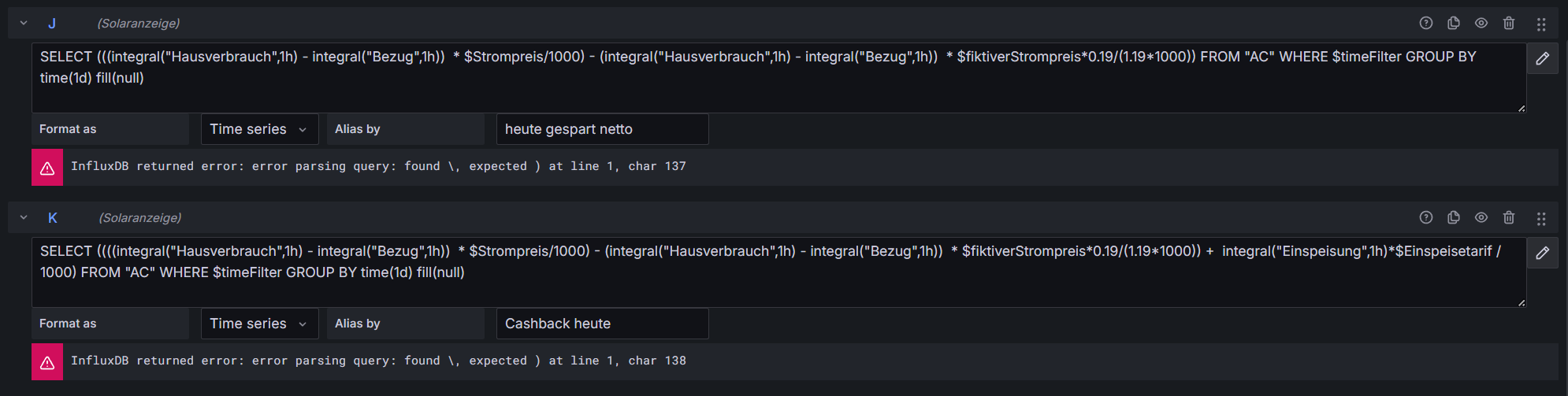
Task: Focus the 'Cashback heute' alias field
Action: [x=602, y=324]
